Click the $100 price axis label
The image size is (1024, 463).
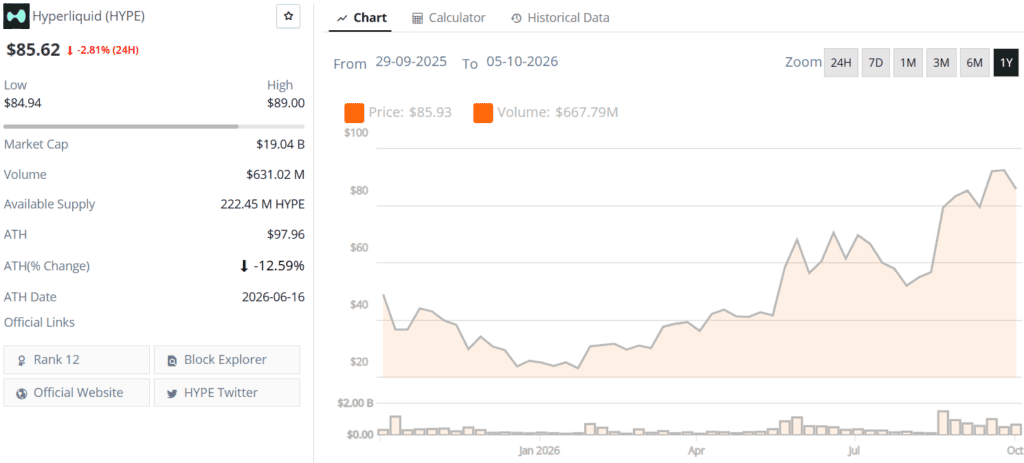[356, 133]
